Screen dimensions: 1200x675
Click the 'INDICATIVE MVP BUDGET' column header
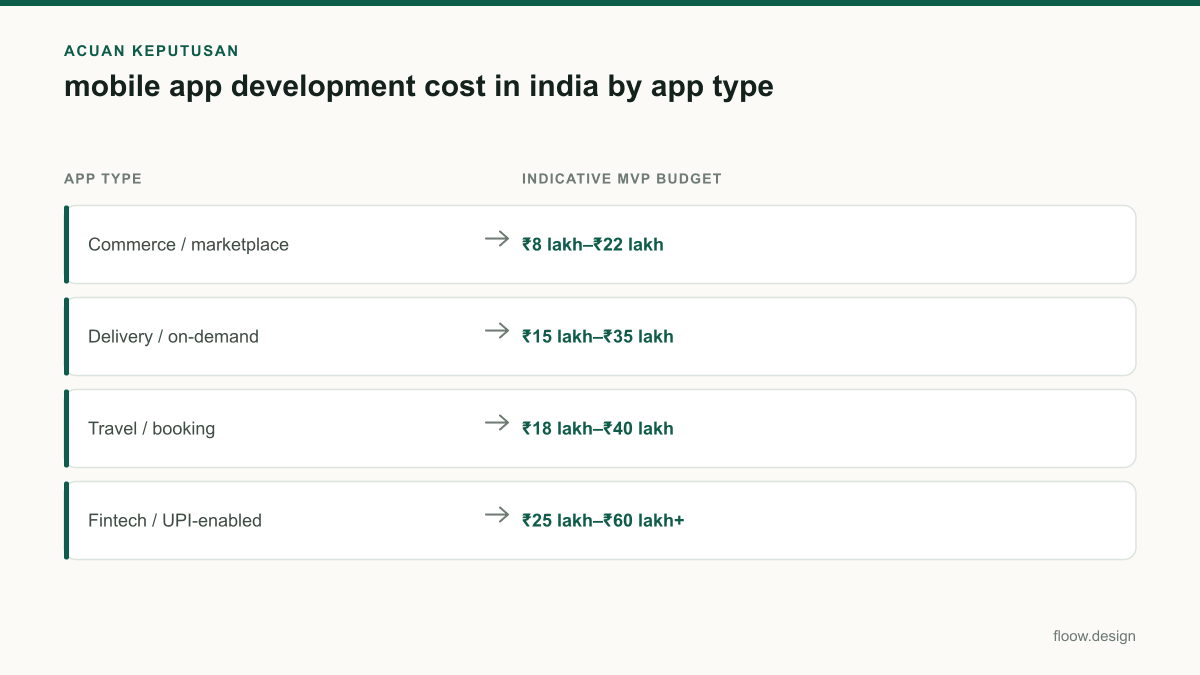(x=622, y=179)
